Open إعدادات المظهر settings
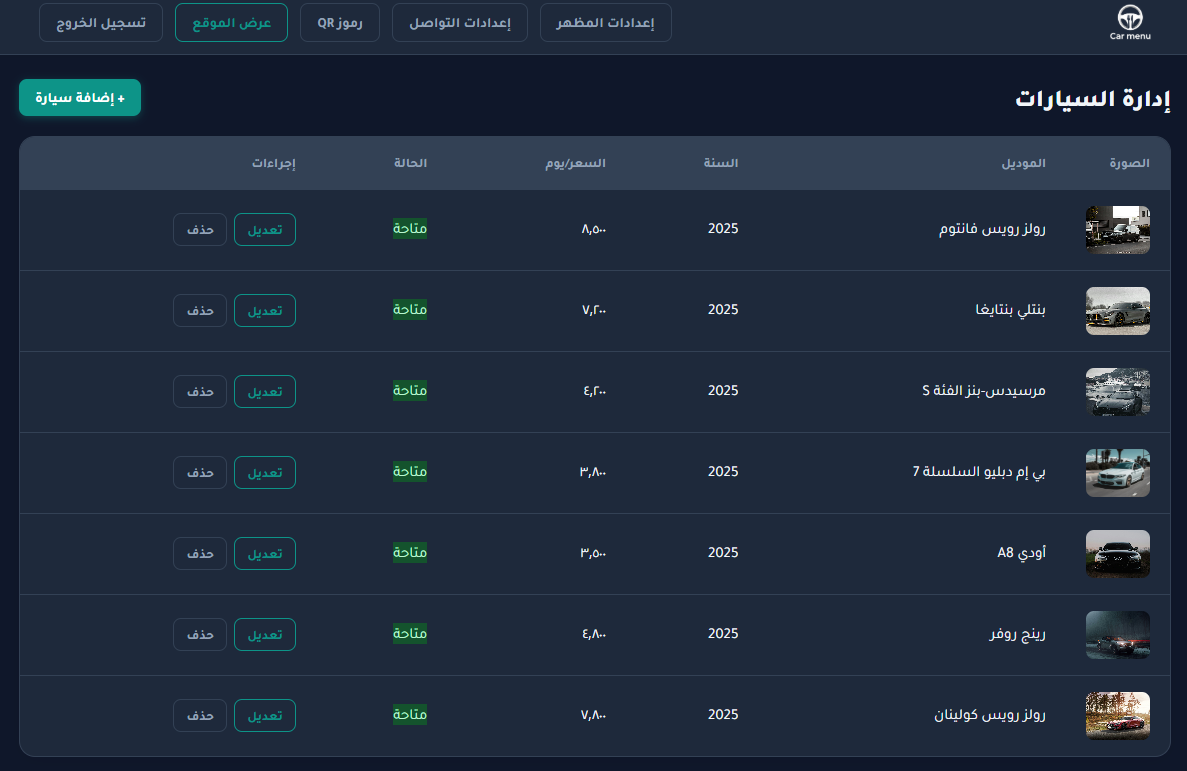The height and width of the screenshot is (771, 1187). [605, 22]
